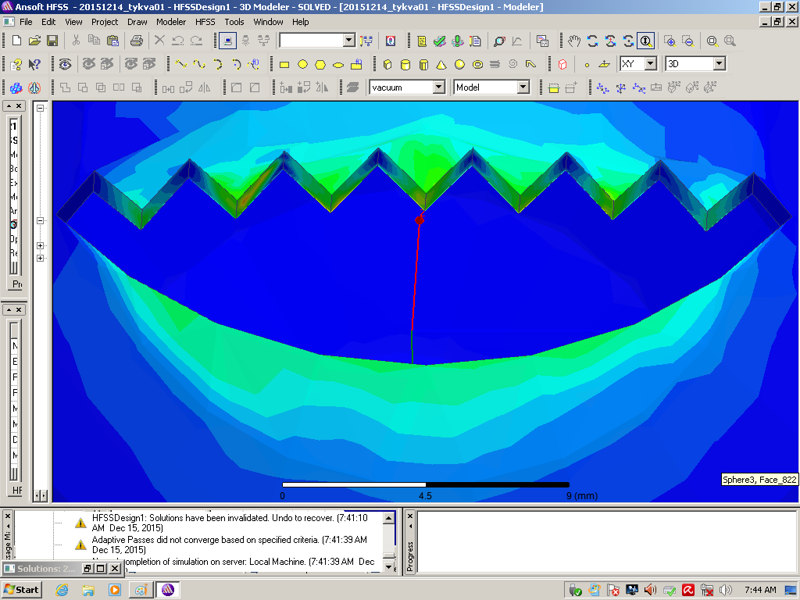Click the Draw rectangle tool
This screenshot has width=800, height=600.
coord(284,64)
